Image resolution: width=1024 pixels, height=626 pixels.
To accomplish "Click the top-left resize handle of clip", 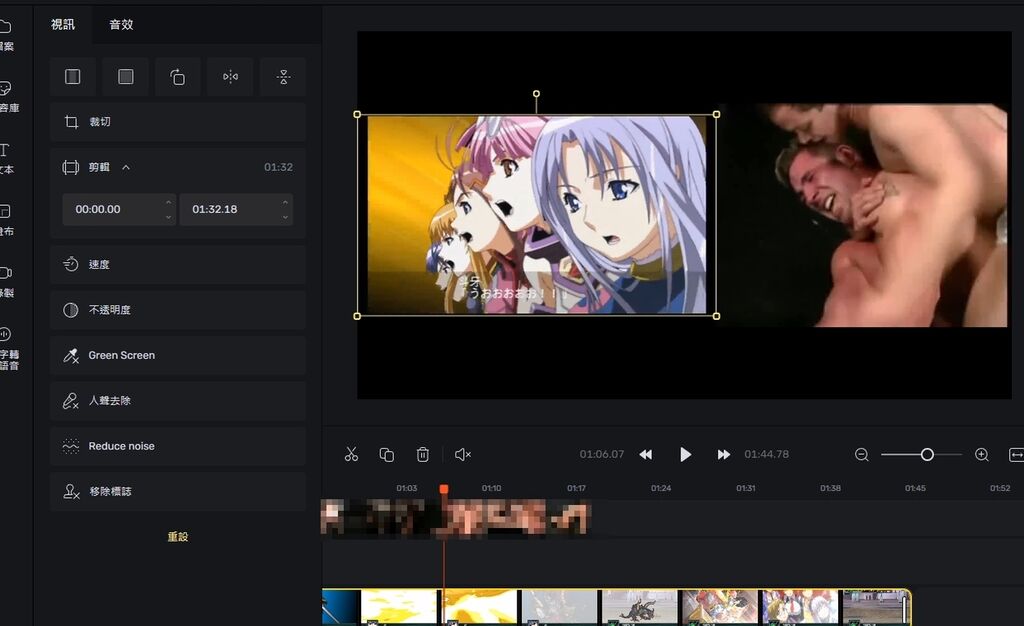I will [357, 114].
